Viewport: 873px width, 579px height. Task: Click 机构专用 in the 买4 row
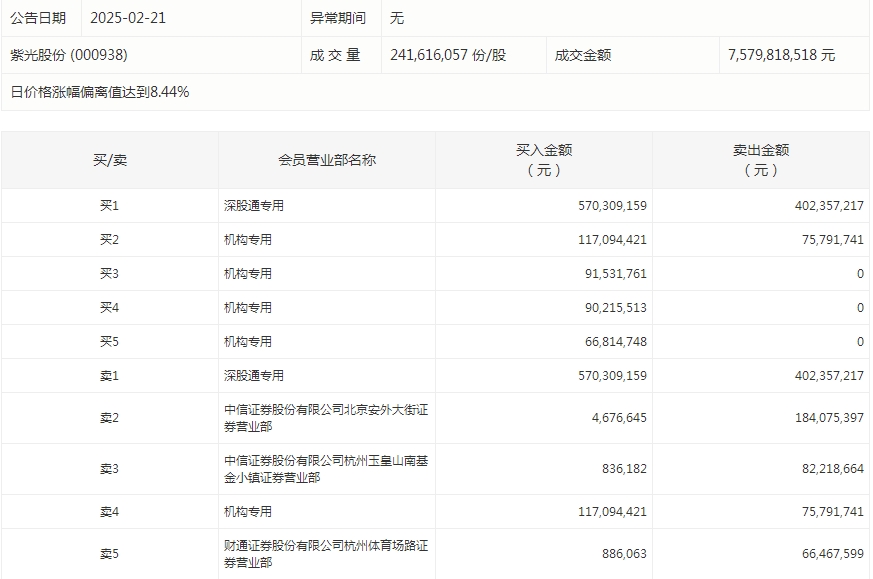248,307
